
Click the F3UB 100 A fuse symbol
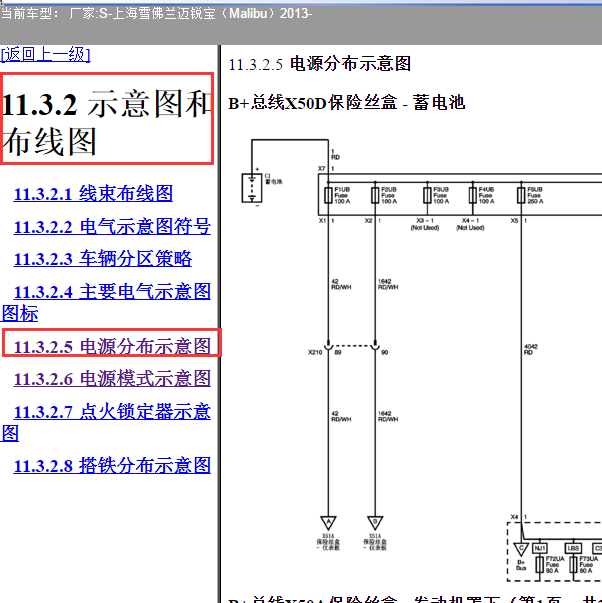[427, 195]
